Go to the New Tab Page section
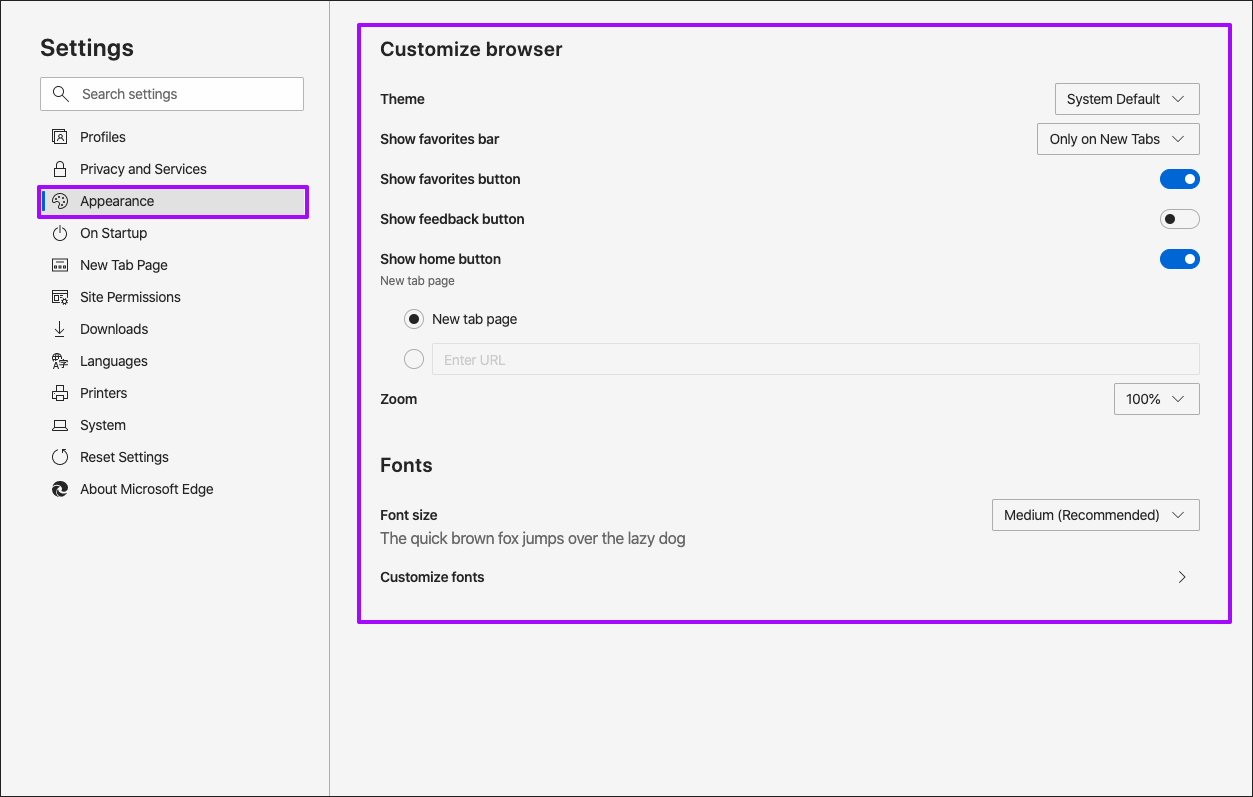 (122, 264)
